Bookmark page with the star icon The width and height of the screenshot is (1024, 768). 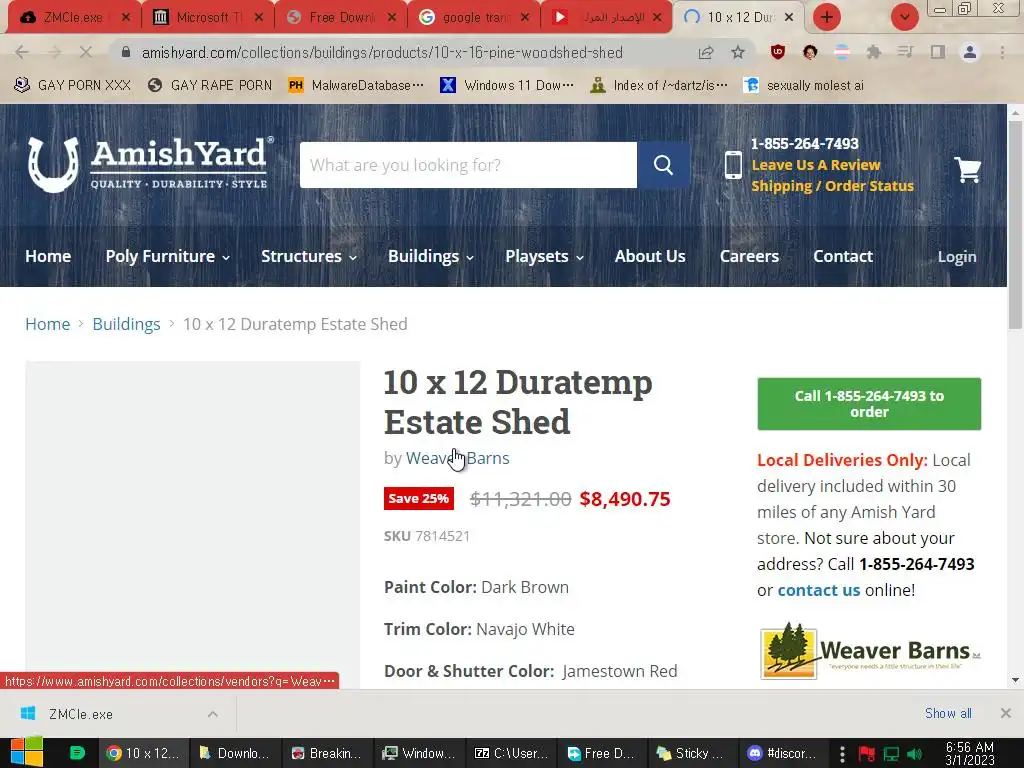pos(738,52)
